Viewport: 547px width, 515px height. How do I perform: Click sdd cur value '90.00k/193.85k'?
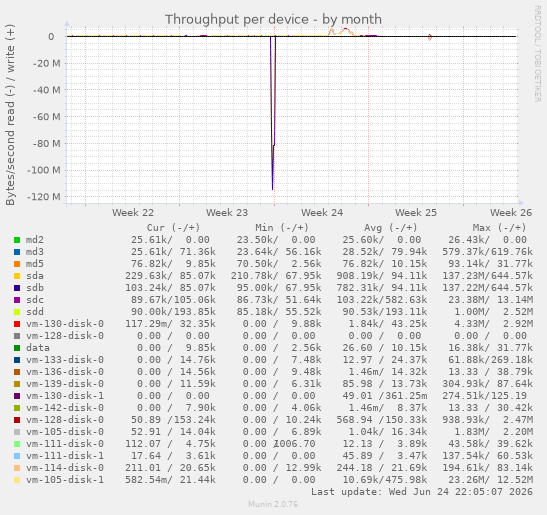(173, 312)
